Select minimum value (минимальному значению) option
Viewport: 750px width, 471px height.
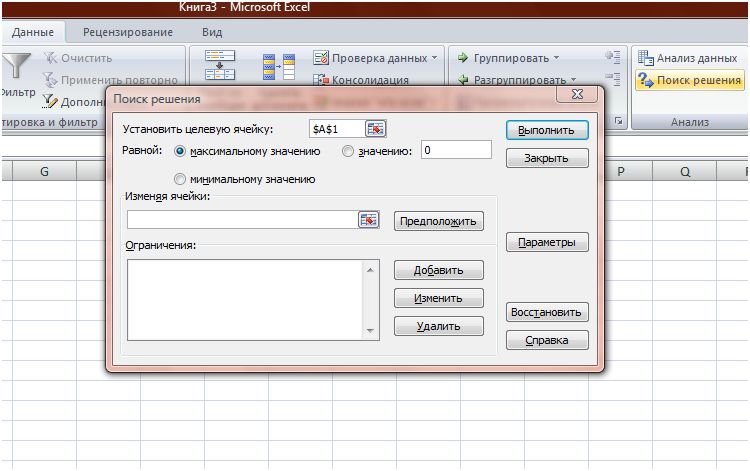click(x=179, y=179)
